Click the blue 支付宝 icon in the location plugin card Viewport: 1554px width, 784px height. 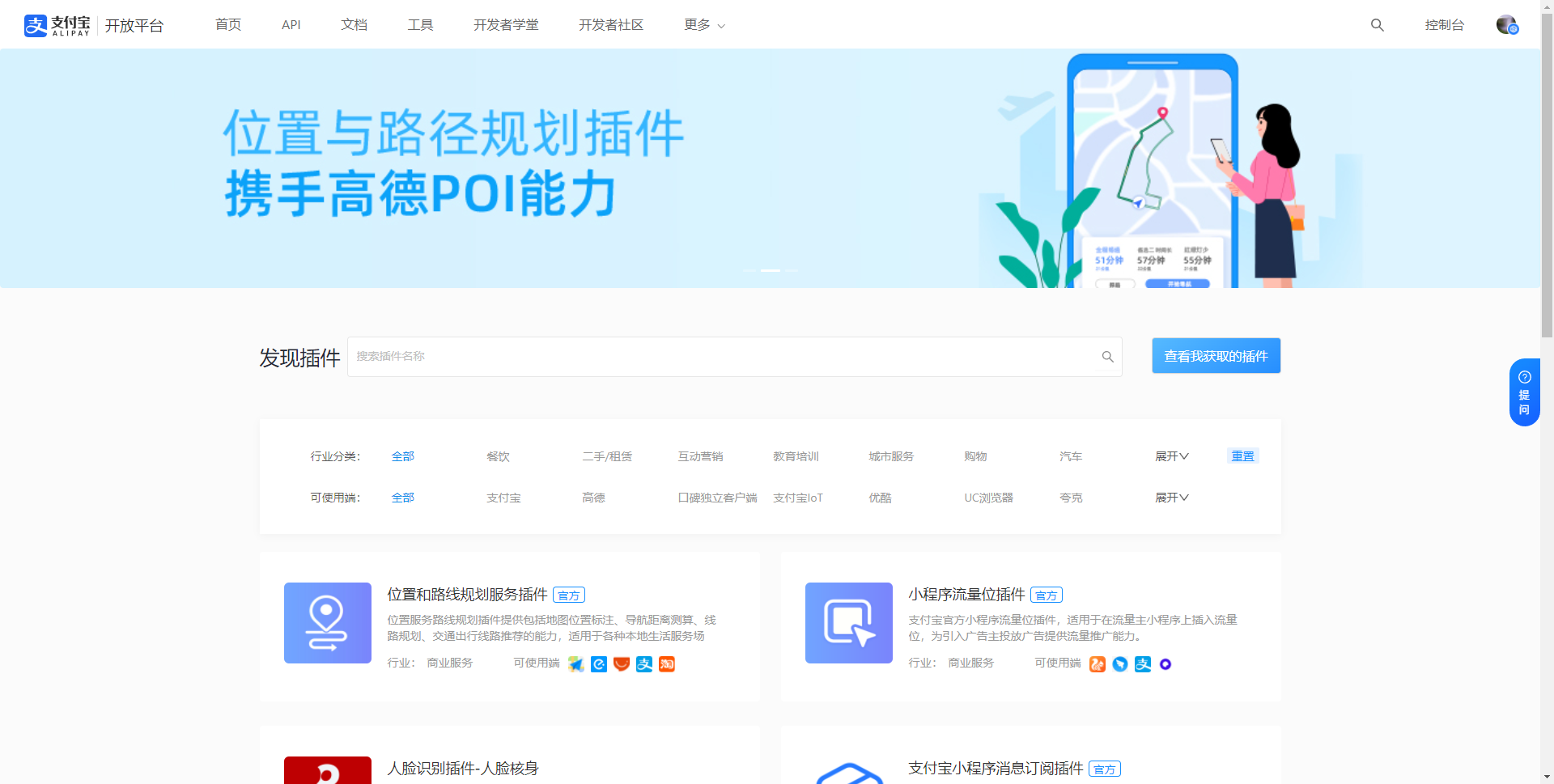[x=644, y=664]
